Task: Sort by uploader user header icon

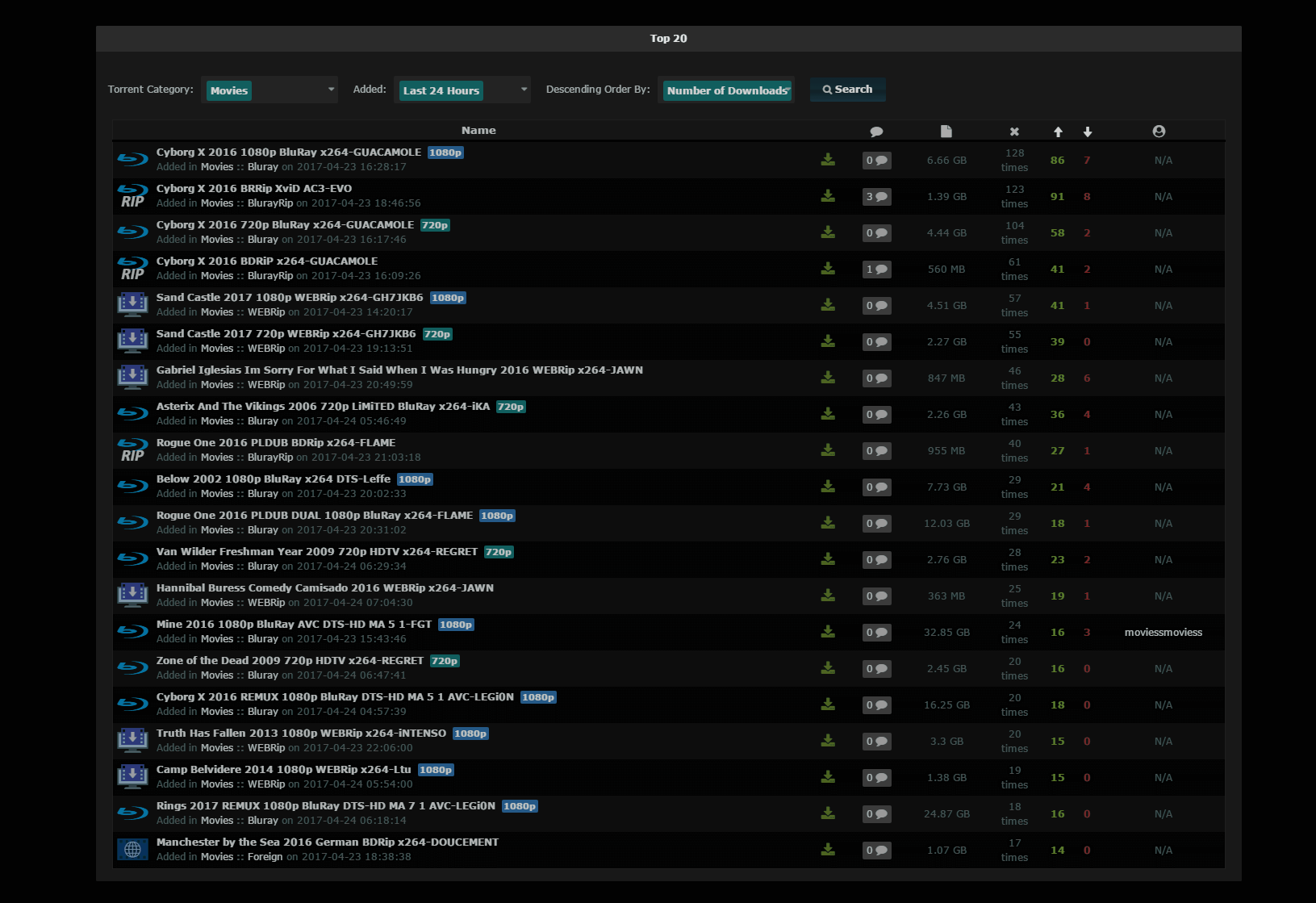Action: (x=1159, y=131)
